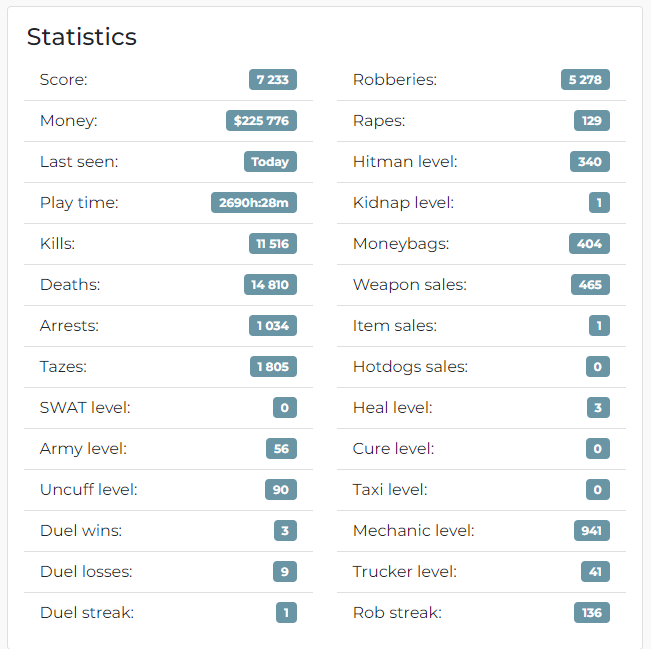Click the Moneybags badge 404
The width and height of the screenshot is (651, 649).
(x=589, y=243)
